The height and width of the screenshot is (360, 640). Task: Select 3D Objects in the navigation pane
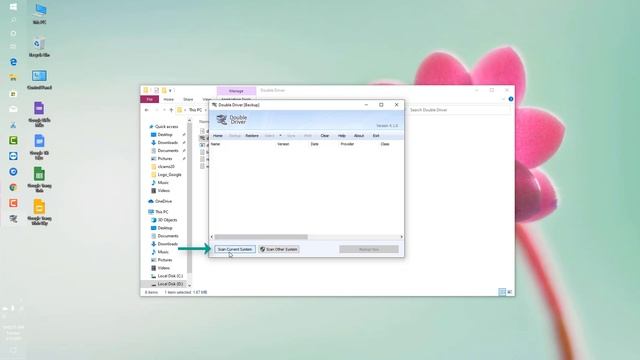pos(164,220)
